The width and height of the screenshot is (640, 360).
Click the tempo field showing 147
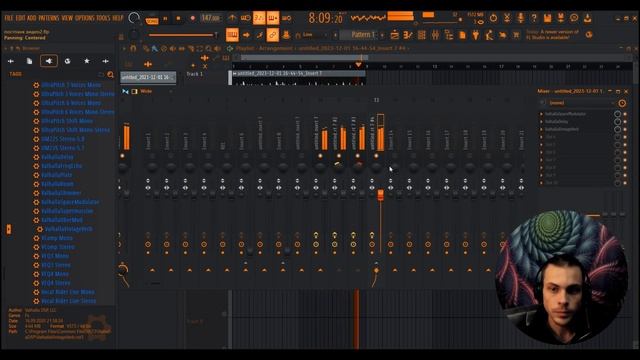[211, 18]
